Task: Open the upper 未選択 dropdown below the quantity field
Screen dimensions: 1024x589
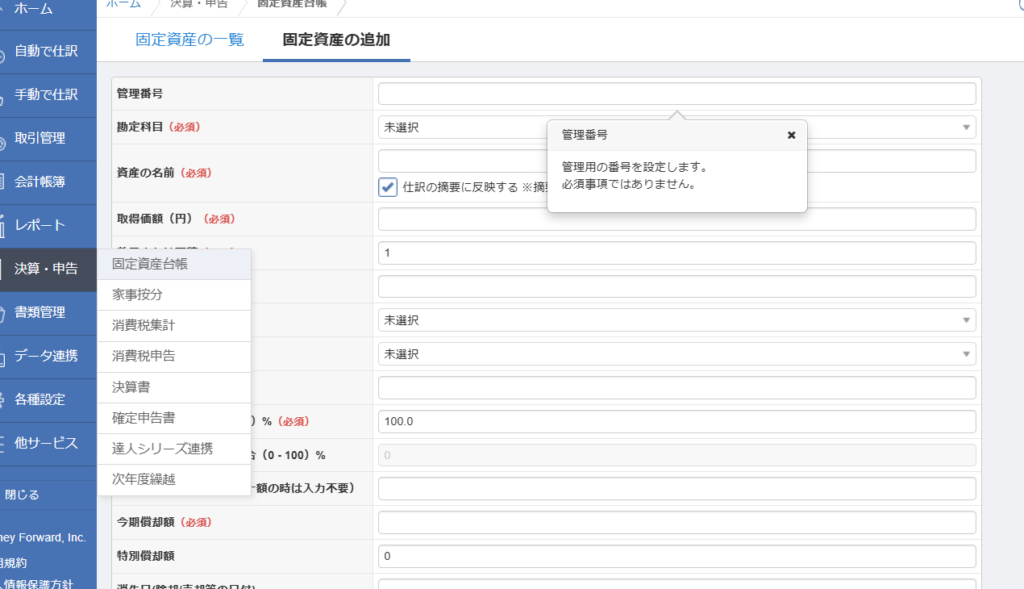Action: (676, 320)
